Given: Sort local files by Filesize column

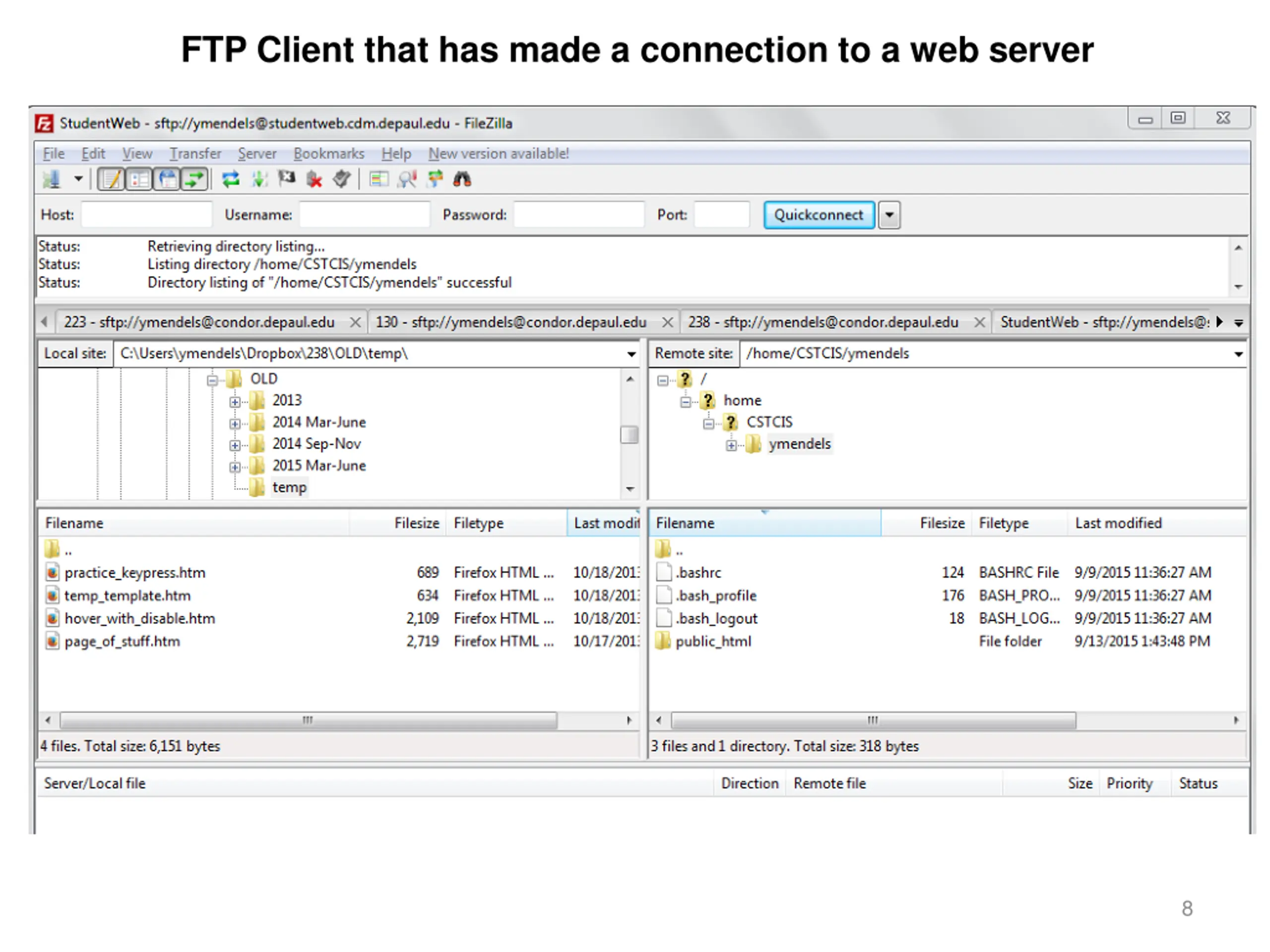Looking at the screenshot, I should (x=397, y=523).
